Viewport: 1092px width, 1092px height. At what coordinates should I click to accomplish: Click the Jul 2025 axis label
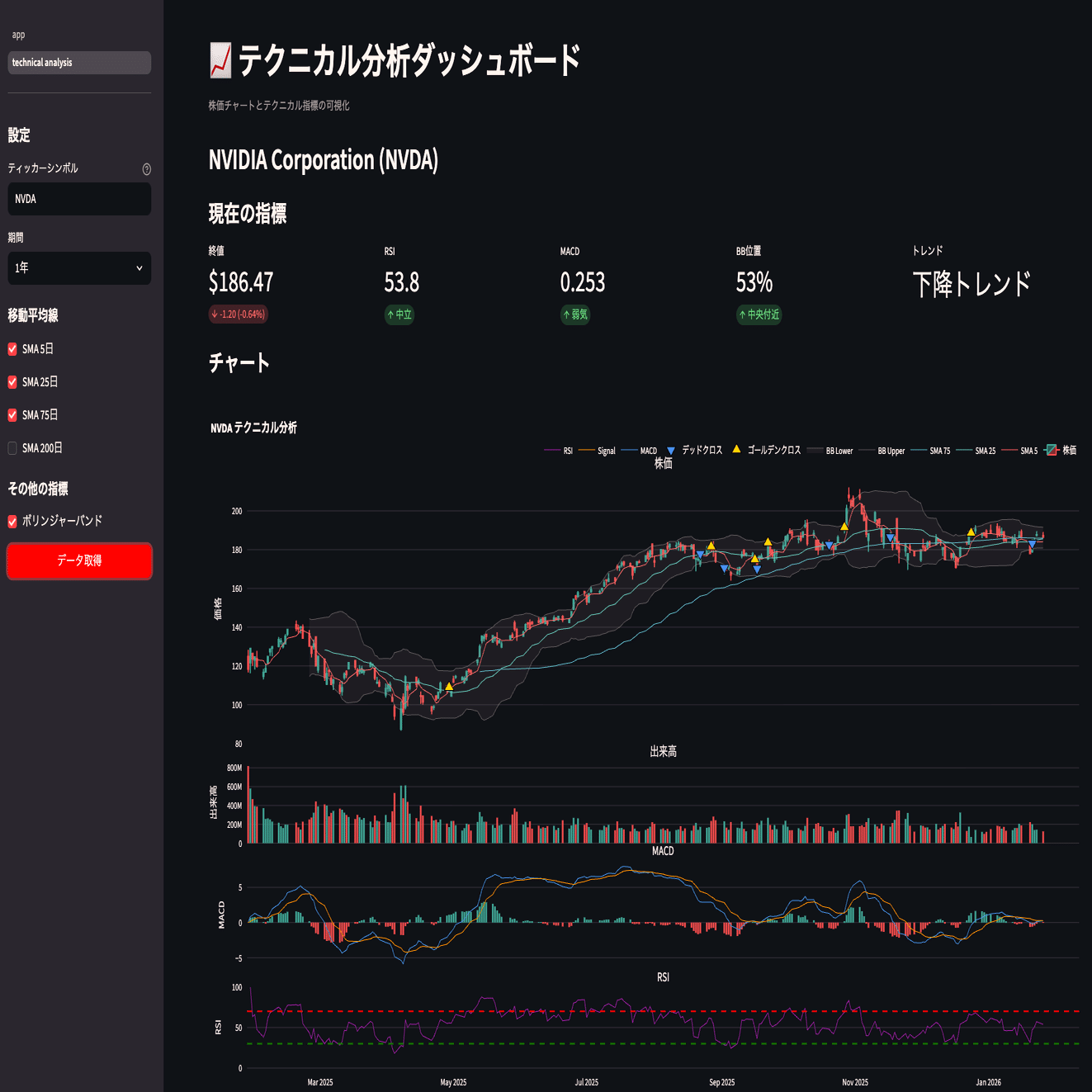click(x=587, y=1082)
